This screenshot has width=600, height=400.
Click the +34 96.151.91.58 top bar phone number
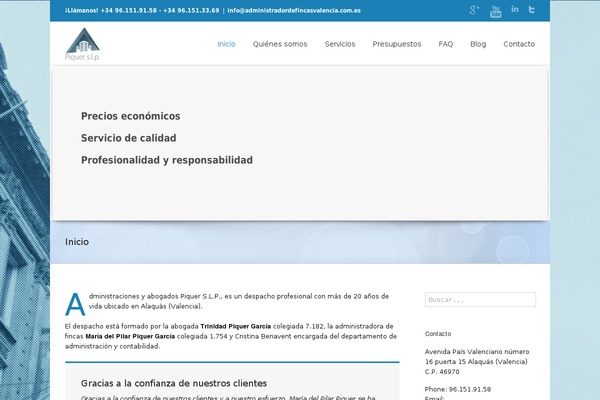pyautogui.click(x=129, y=11)
